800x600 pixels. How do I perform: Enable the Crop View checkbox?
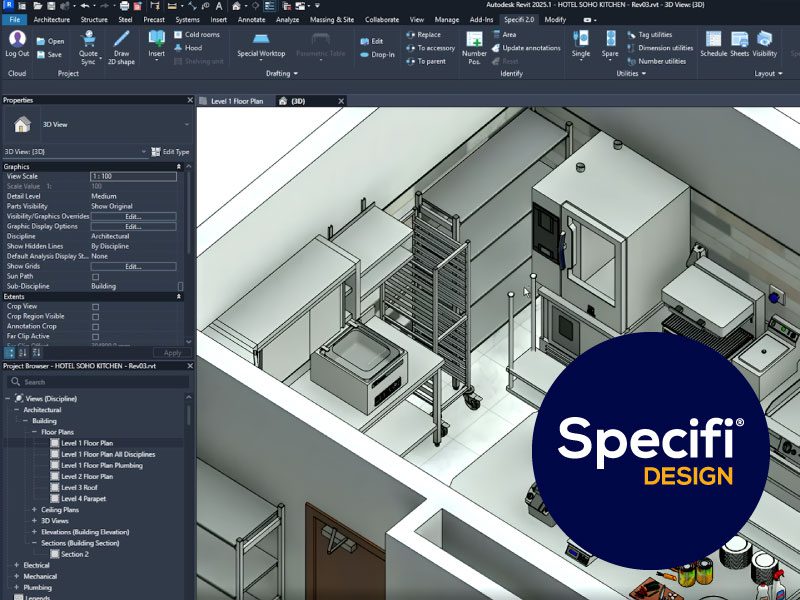tap(95, 307)
